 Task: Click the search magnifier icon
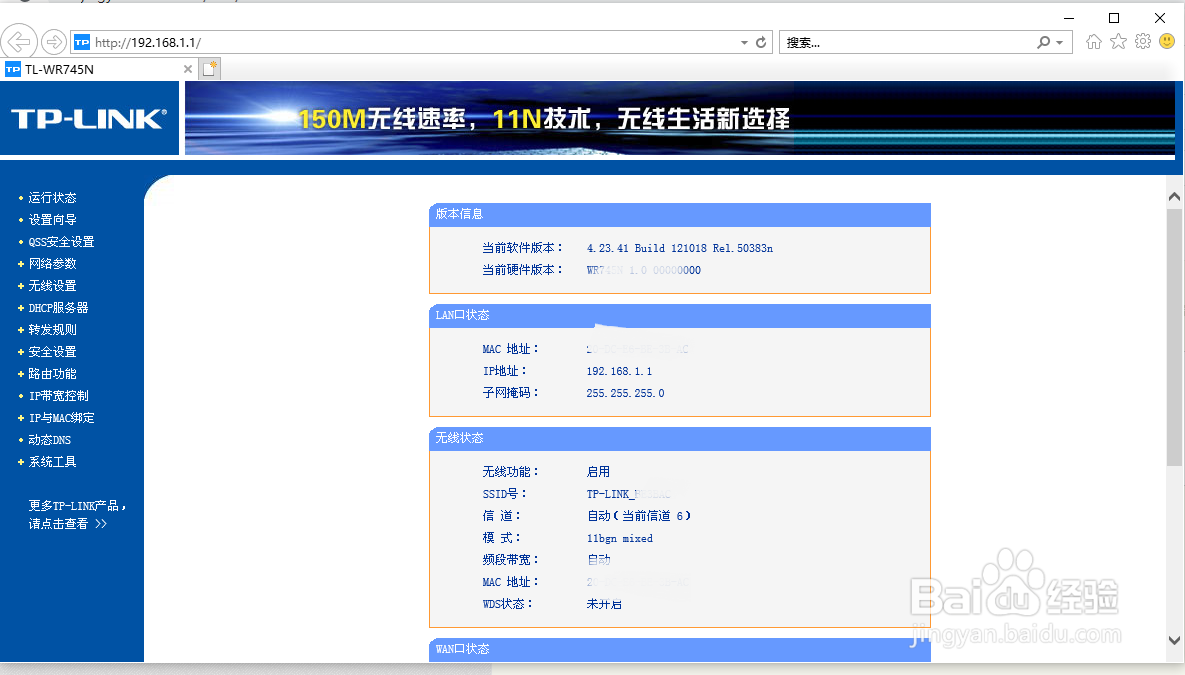point(1043,42)
